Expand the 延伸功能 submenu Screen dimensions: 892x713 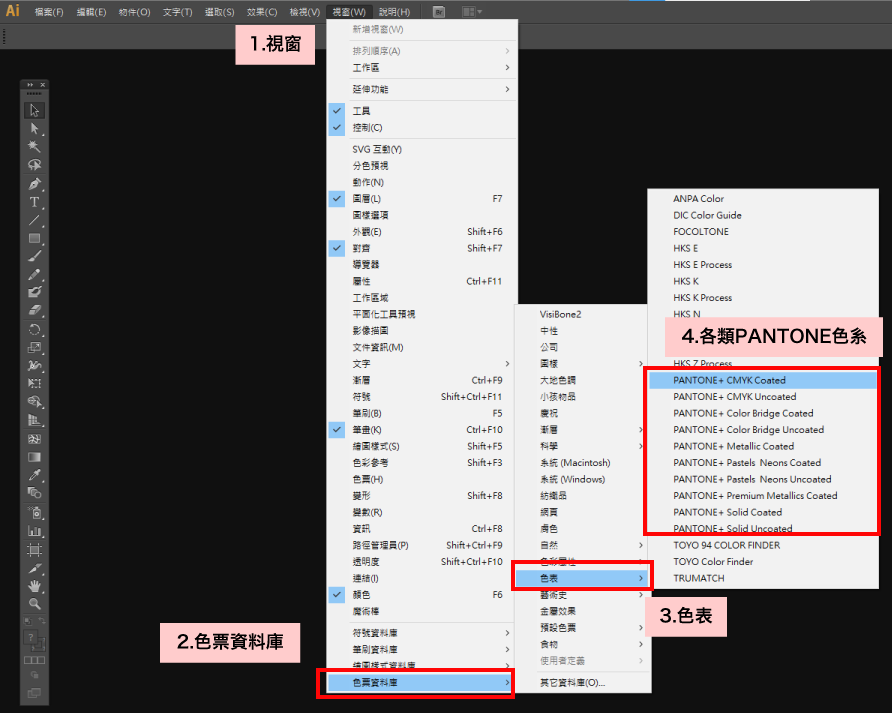pyautogui.click(x=423, y=89)
